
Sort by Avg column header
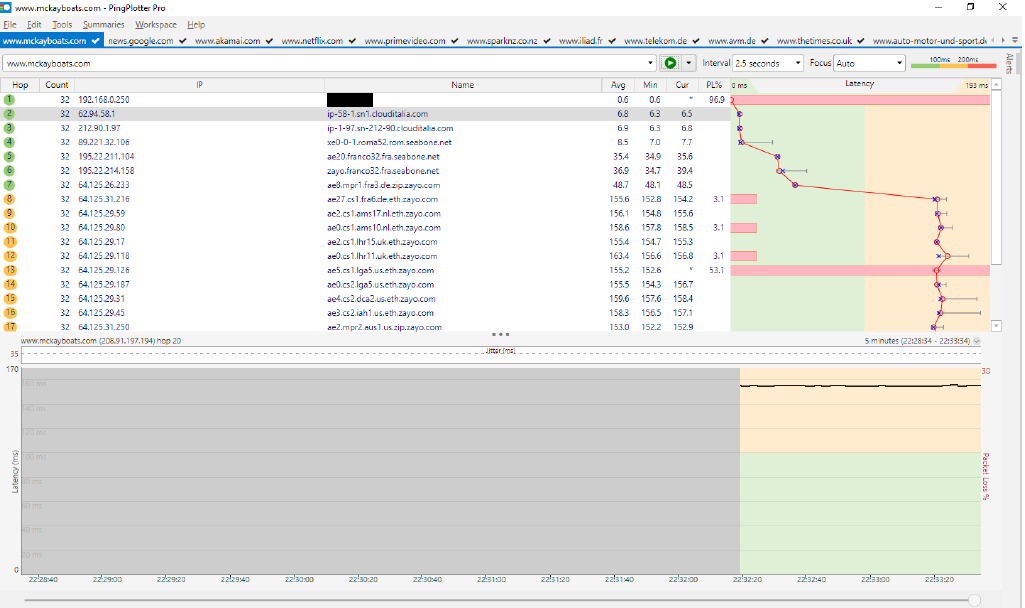(618, 85)
